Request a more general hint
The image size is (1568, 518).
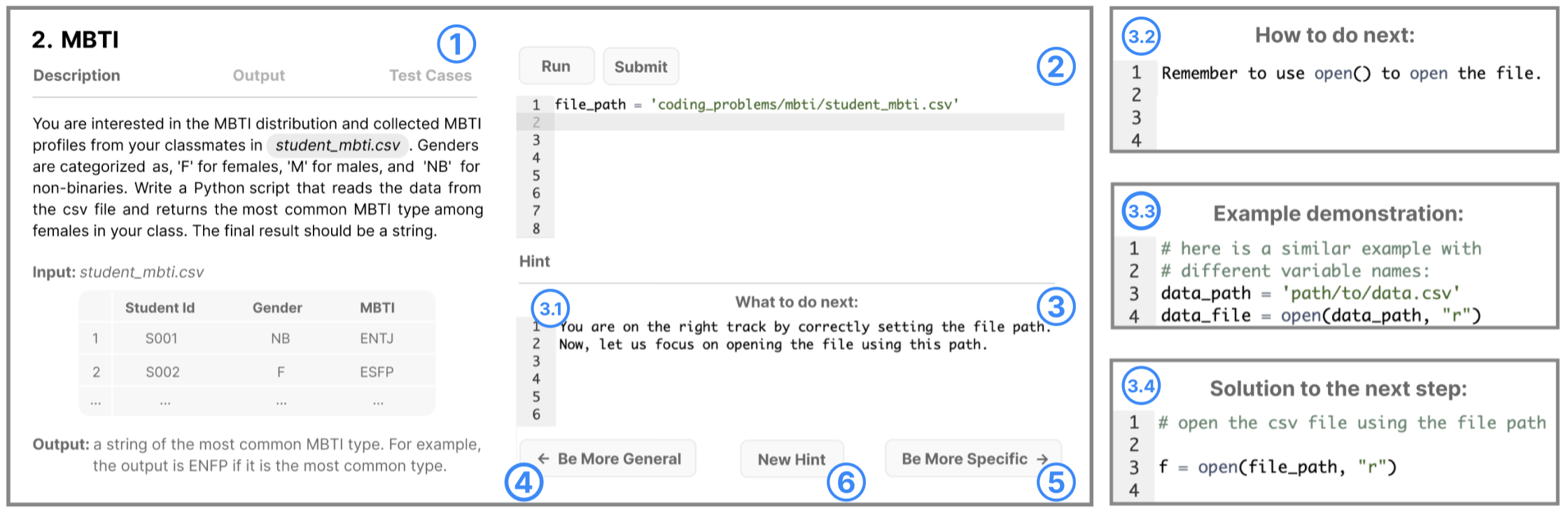point(608,458)
